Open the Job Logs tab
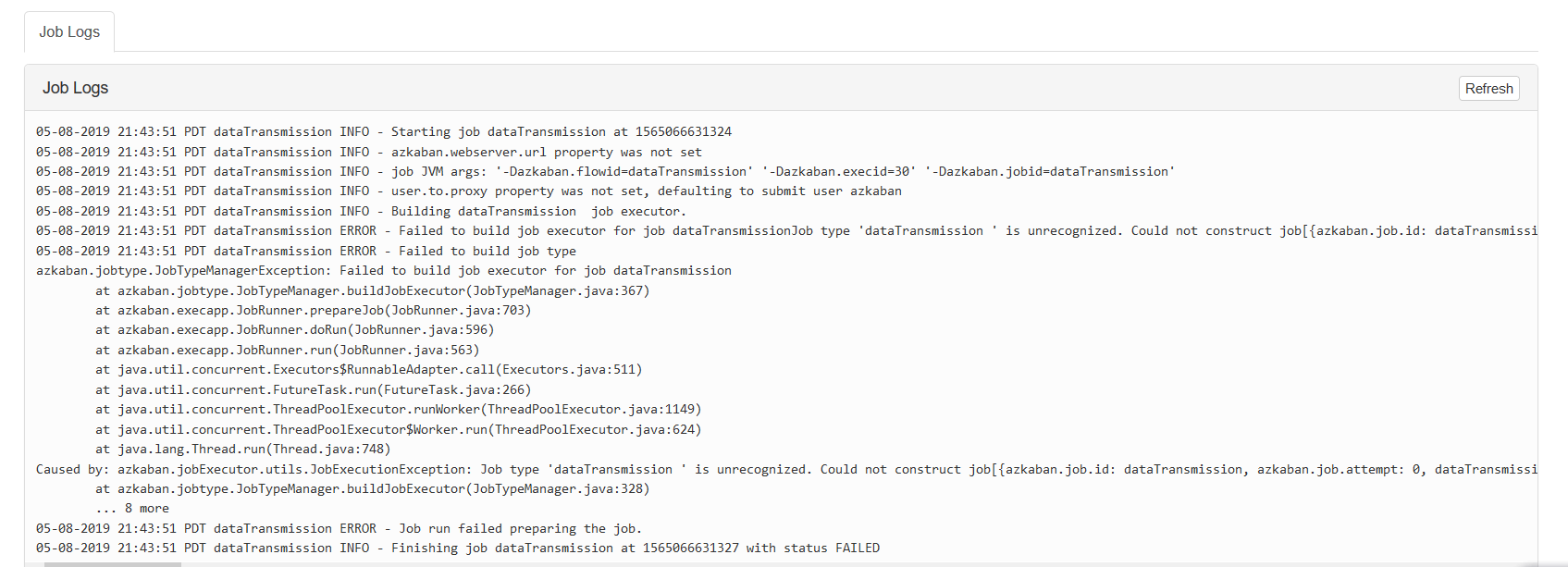The image size is (1568, 567). pyautogui.click(x=69, y=31)
